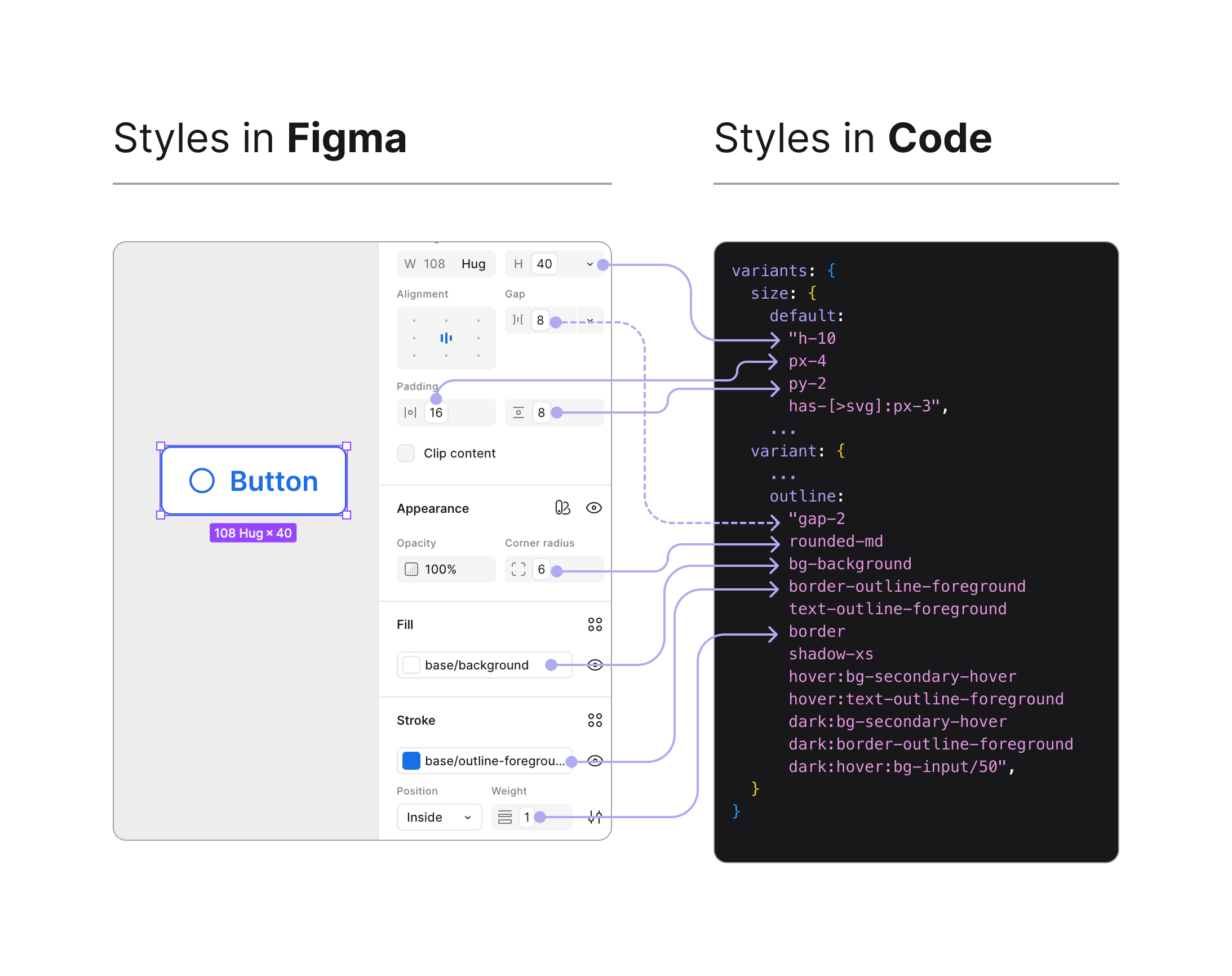Open the height field dropdown chevron
The height and width of the screenshot is (976, 1232).
tap(590, 264)
